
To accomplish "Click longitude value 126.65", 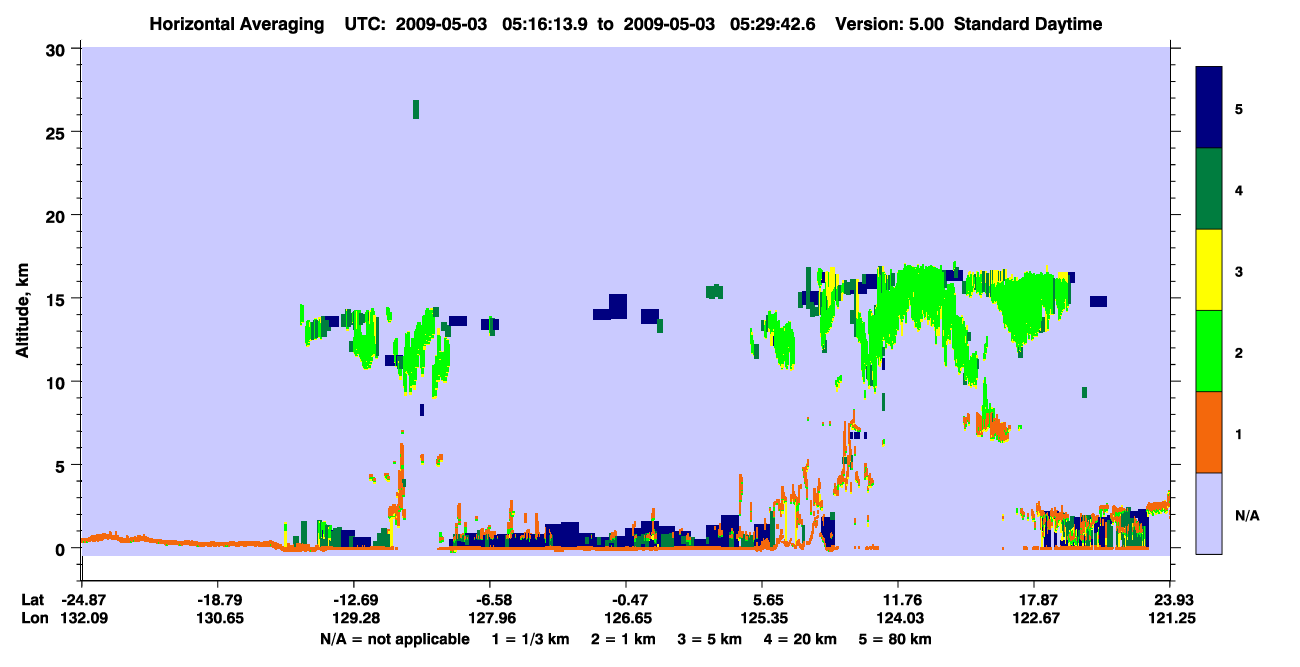I will [x=626, y=619].
